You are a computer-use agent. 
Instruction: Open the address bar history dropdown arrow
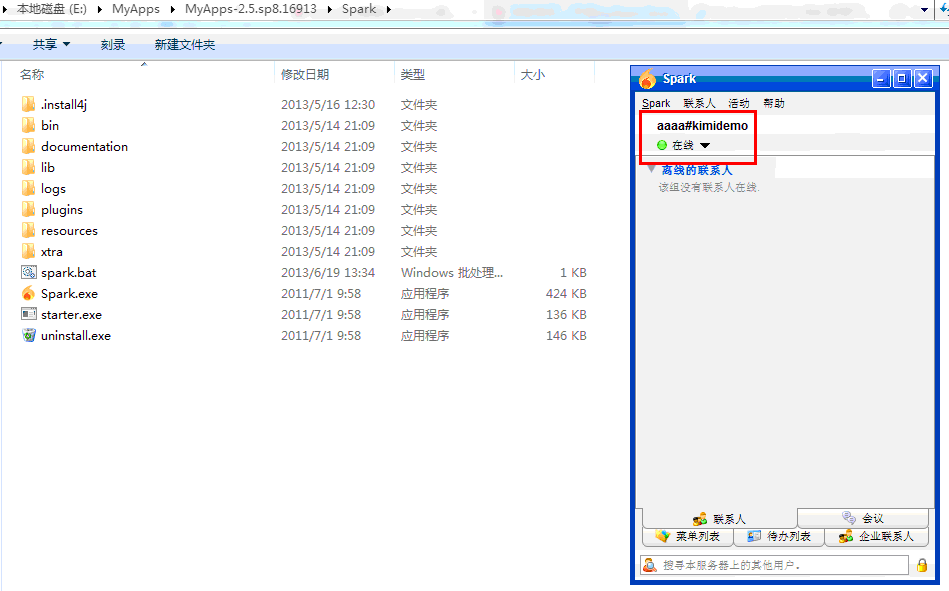pyautogui.click(x=924, y=10)
